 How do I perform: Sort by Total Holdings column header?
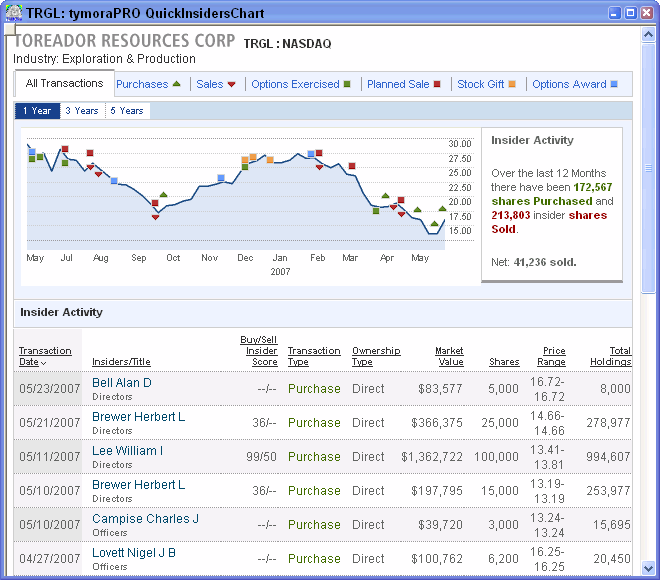pos(610,356)
